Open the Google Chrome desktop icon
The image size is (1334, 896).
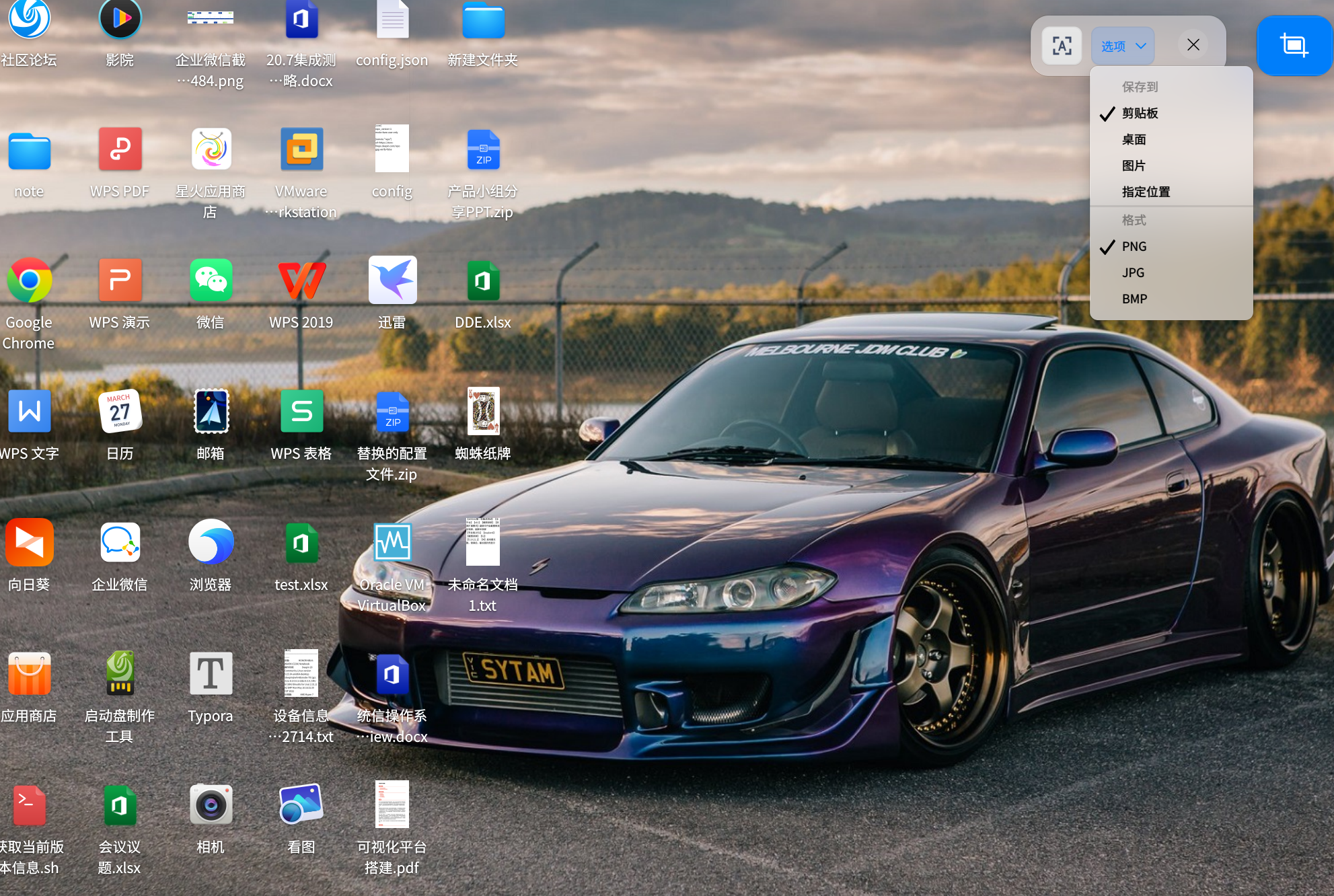pyautogui.click(x=29, y=281)
